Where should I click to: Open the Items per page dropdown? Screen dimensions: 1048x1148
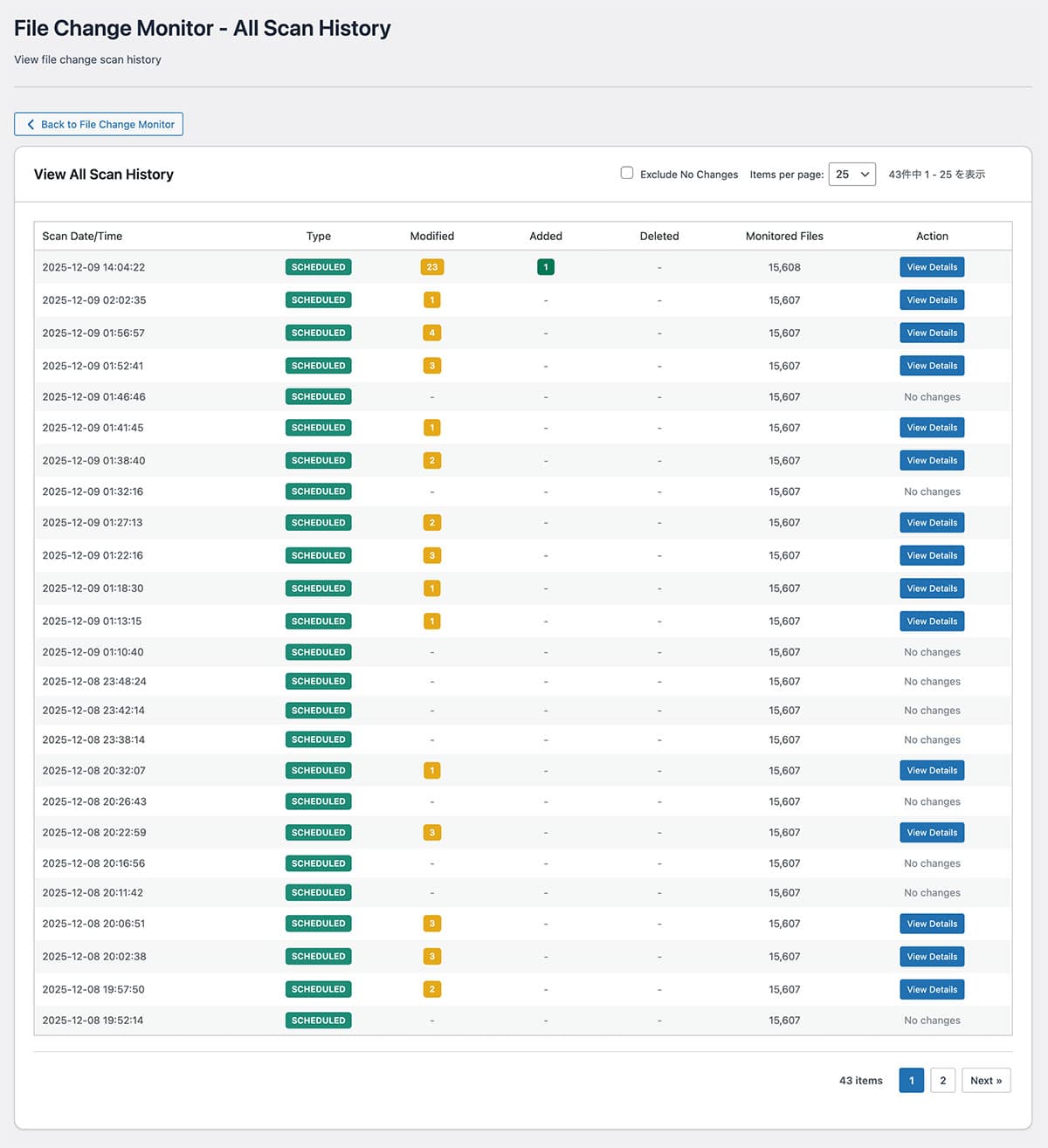(x=851, y=174)
